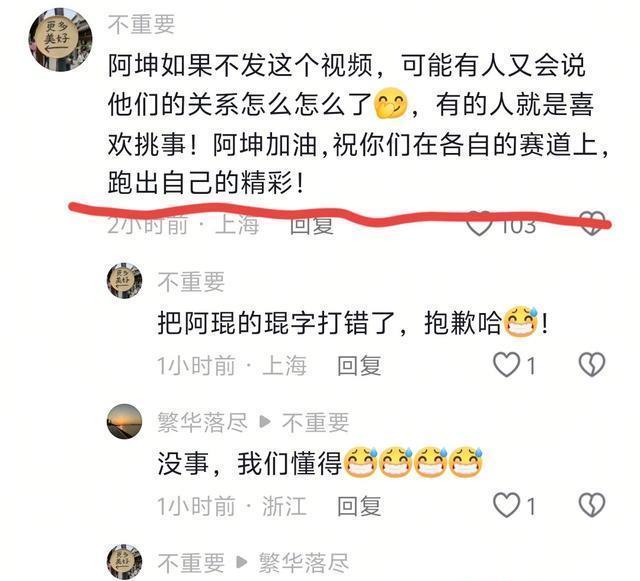Screen dimensions: 640x581
Task: Reply to the typo apology comment
Action: tap(359, 365)
